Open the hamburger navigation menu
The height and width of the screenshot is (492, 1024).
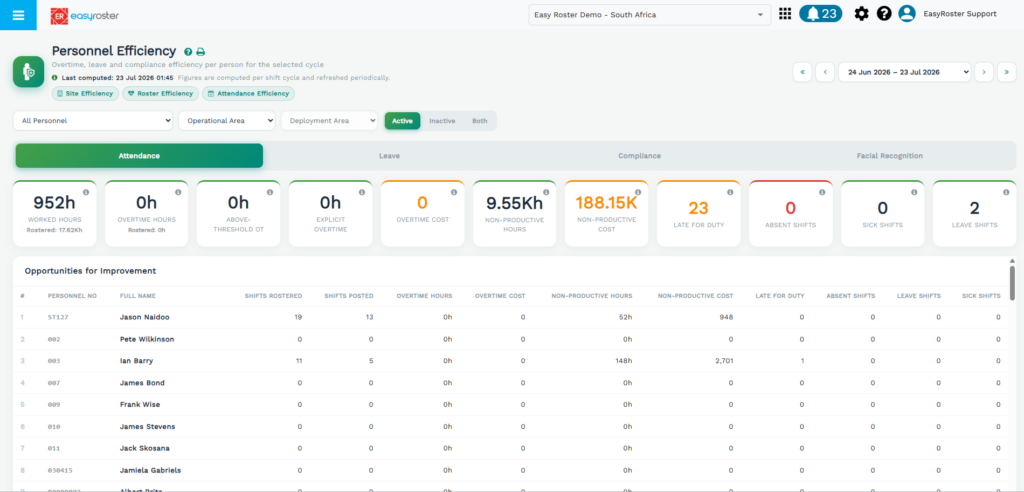[x=18, y=15]
